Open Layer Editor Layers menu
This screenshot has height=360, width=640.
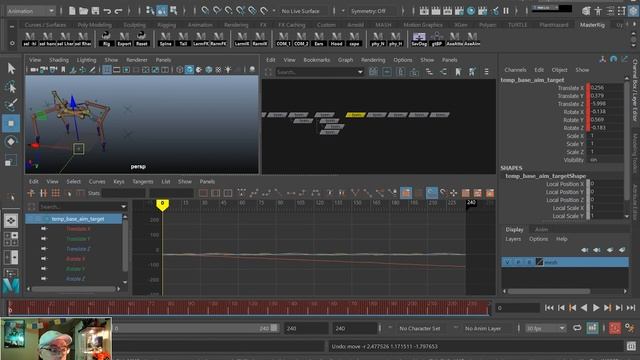(x=513, y=239)
